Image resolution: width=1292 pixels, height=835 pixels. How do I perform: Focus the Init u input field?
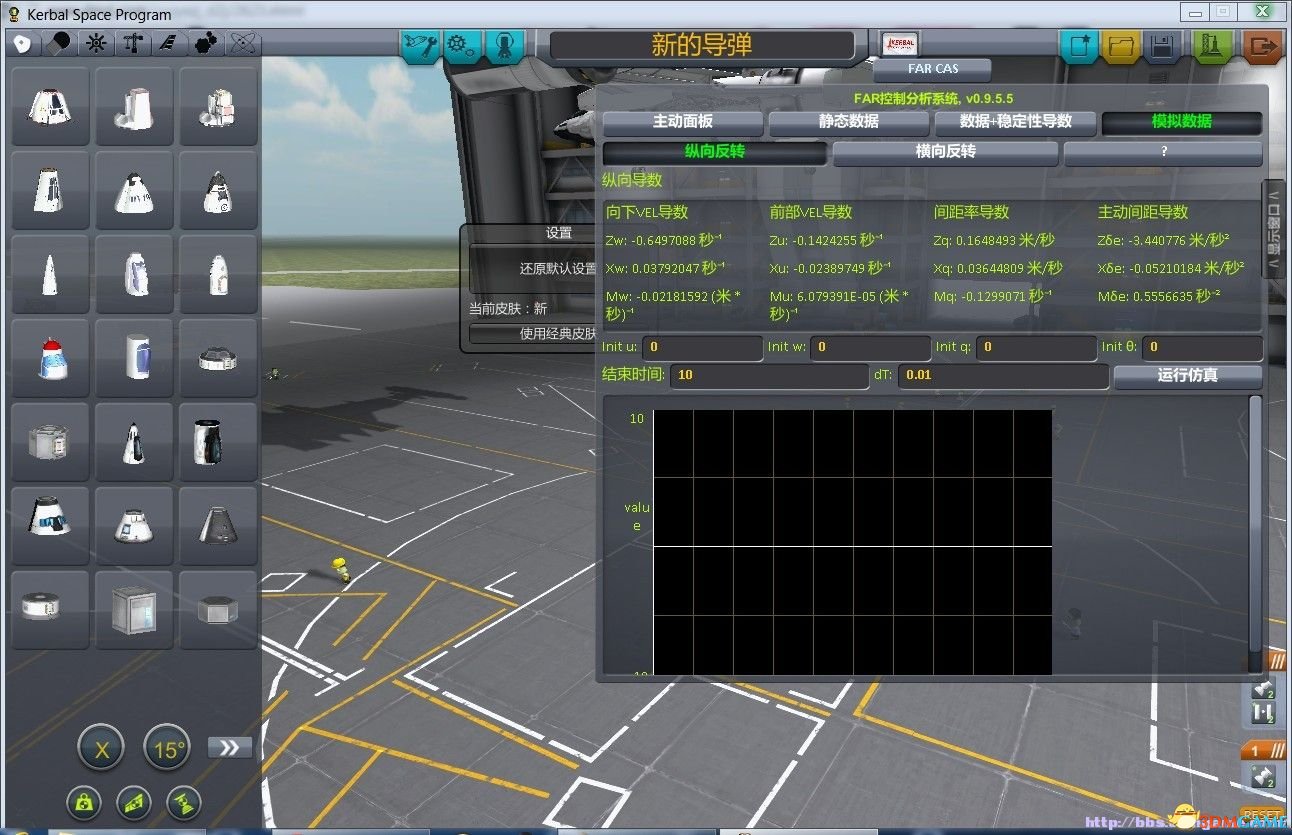[702, 347]
